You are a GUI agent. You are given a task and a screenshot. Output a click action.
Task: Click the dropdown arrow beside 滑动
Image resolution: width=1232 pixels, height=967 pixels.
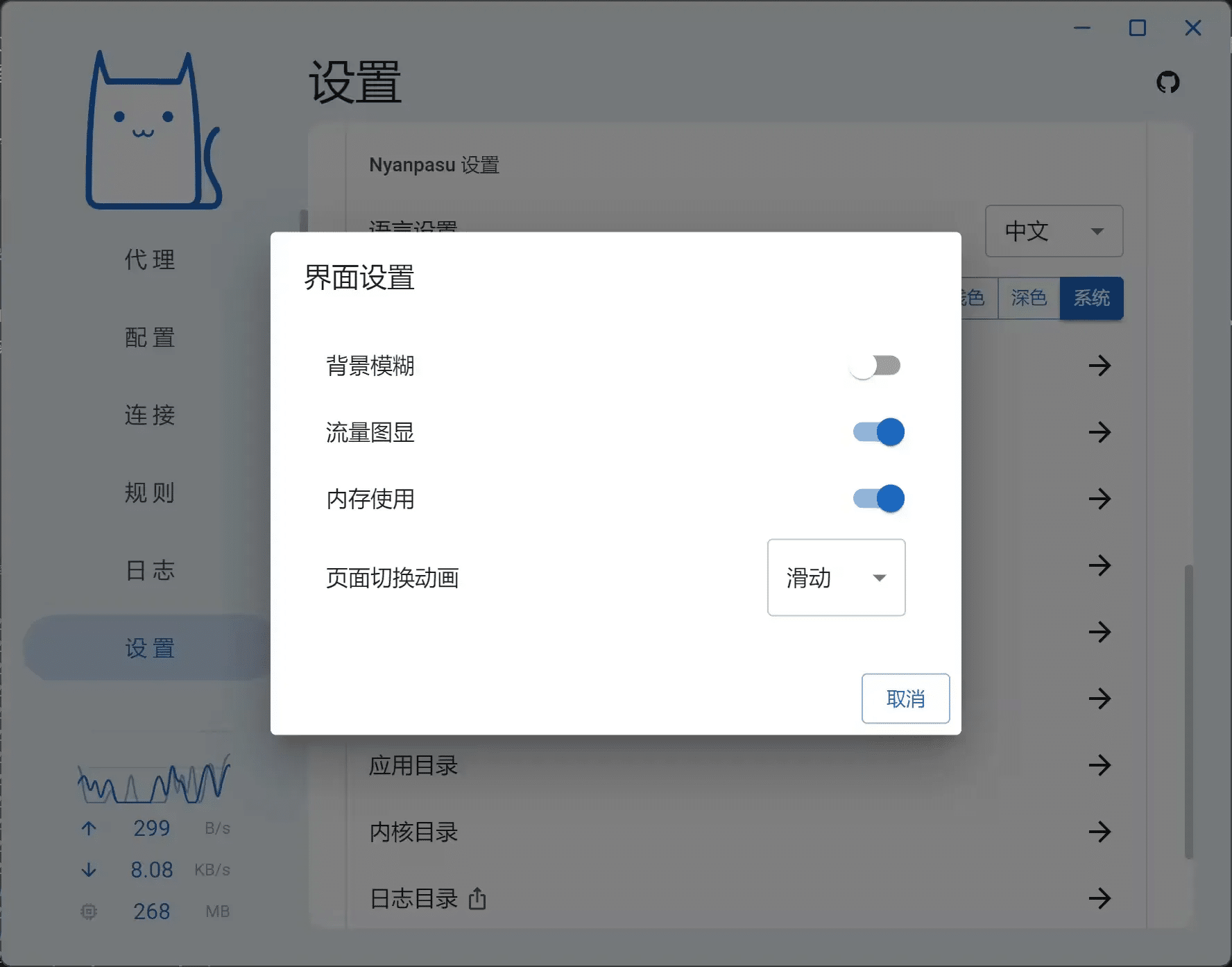(x=880, y=578)
